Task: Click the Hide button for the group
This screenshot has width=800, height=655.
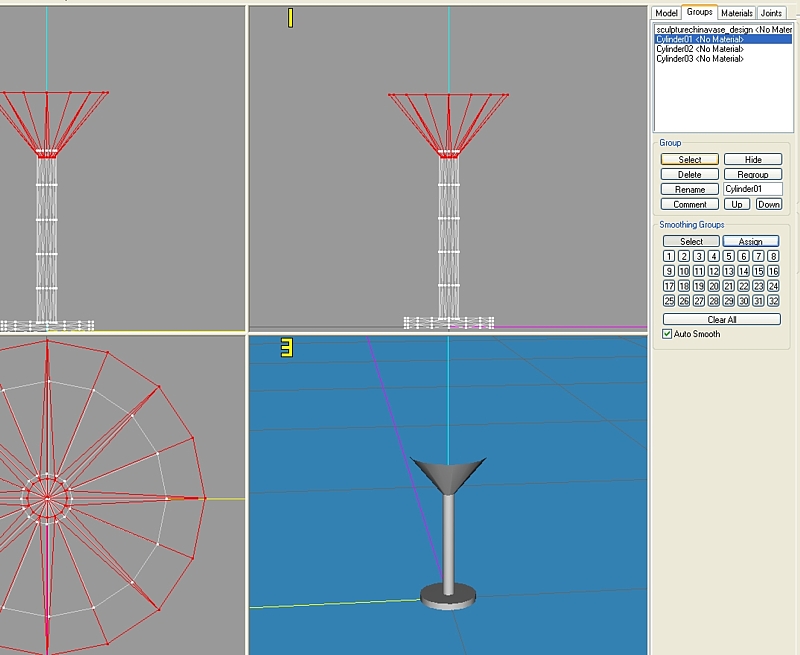Action: (753, 159)
